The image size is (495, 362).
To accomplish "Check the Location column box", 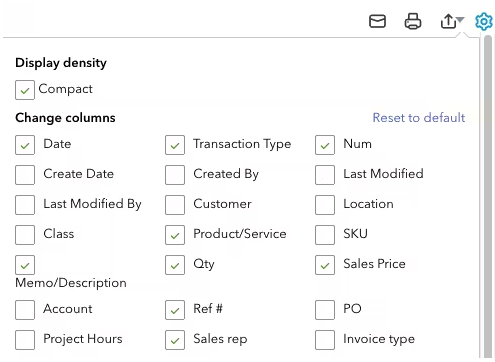I will [325, 205].
